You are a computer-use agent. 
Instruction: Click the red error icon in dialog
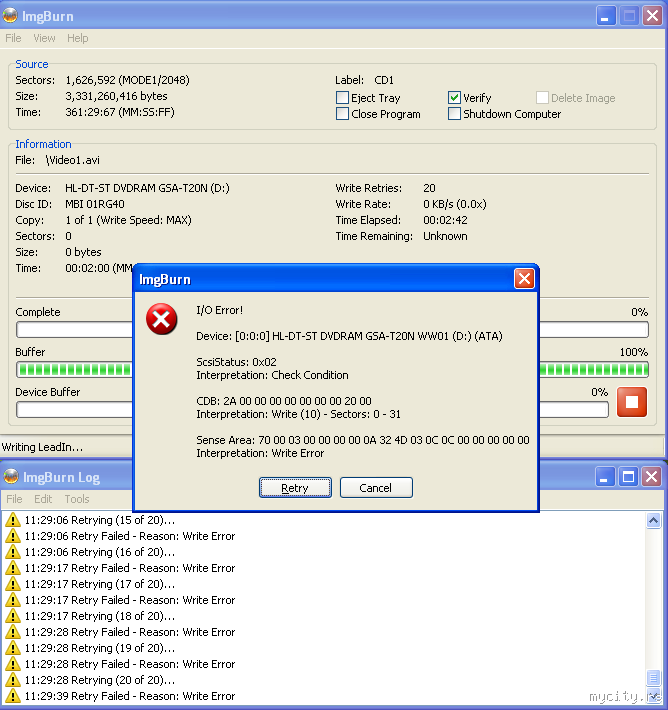161,319
